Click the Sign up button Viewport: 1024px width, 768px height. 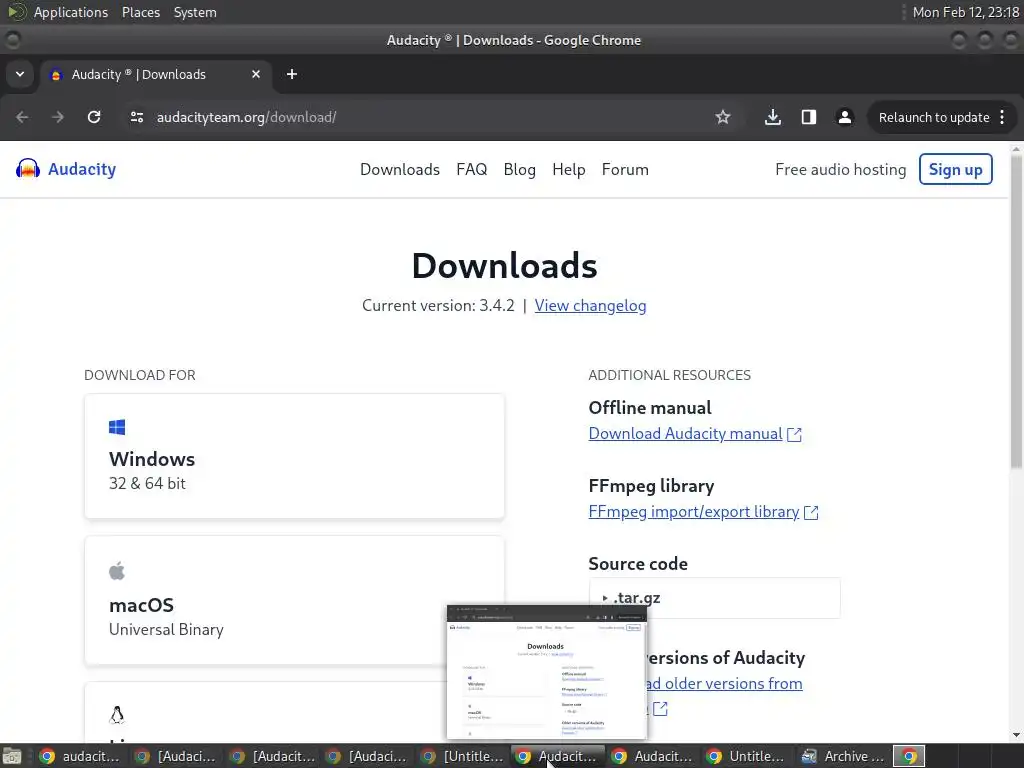955,169
